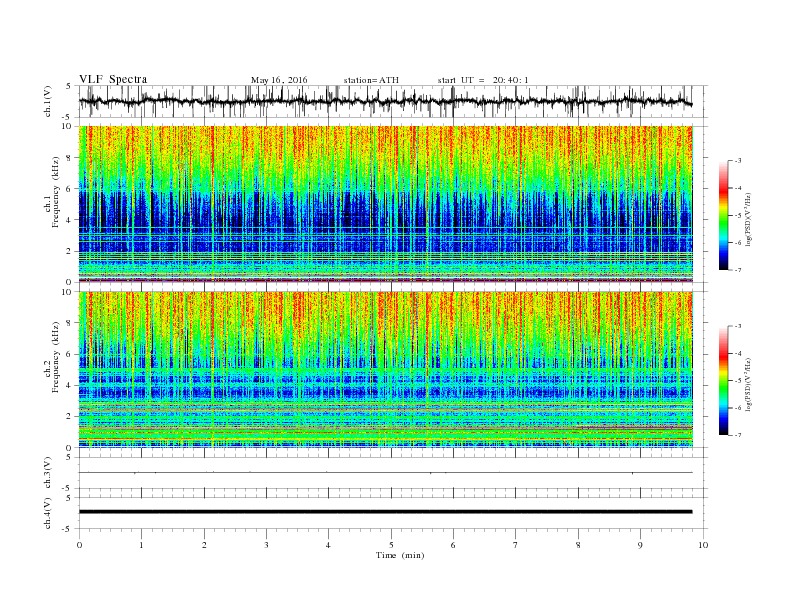
Task: Click the "ch.3(V)" axis label
Action: click(48, 473)
